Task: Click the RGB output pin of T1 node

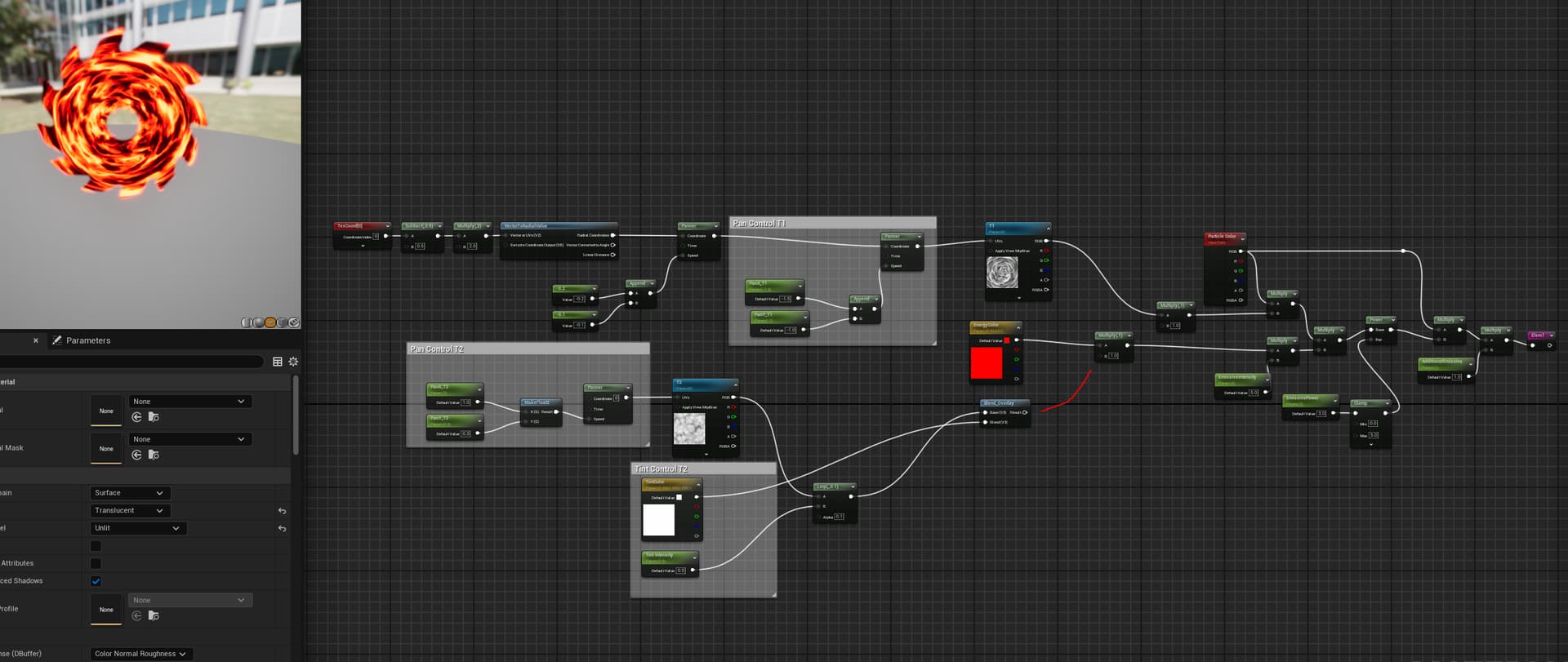Action: coord(1047,241)
